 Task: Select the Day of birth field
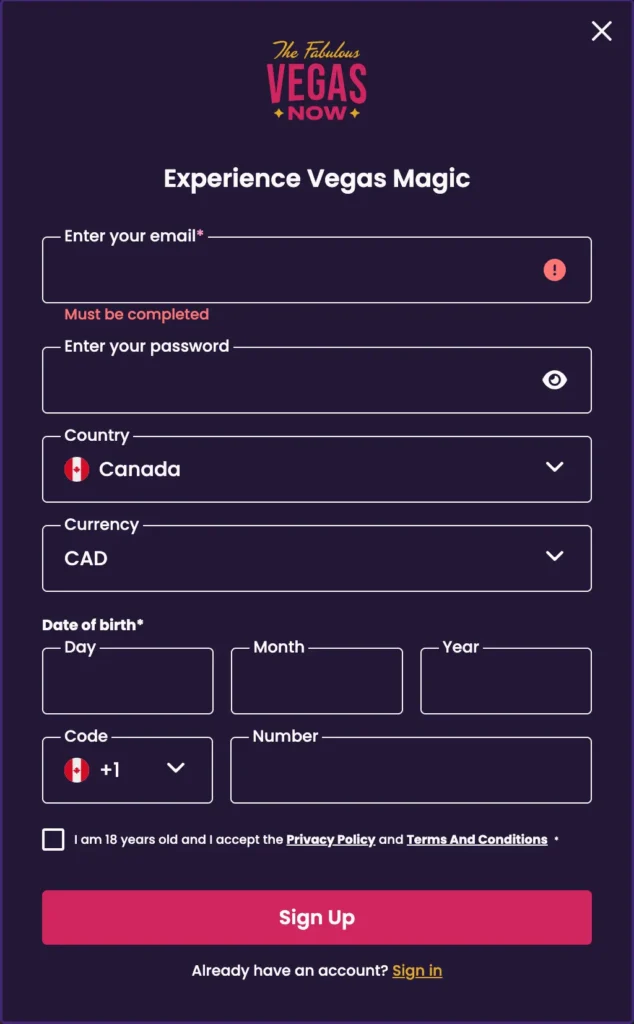[128, 682]
